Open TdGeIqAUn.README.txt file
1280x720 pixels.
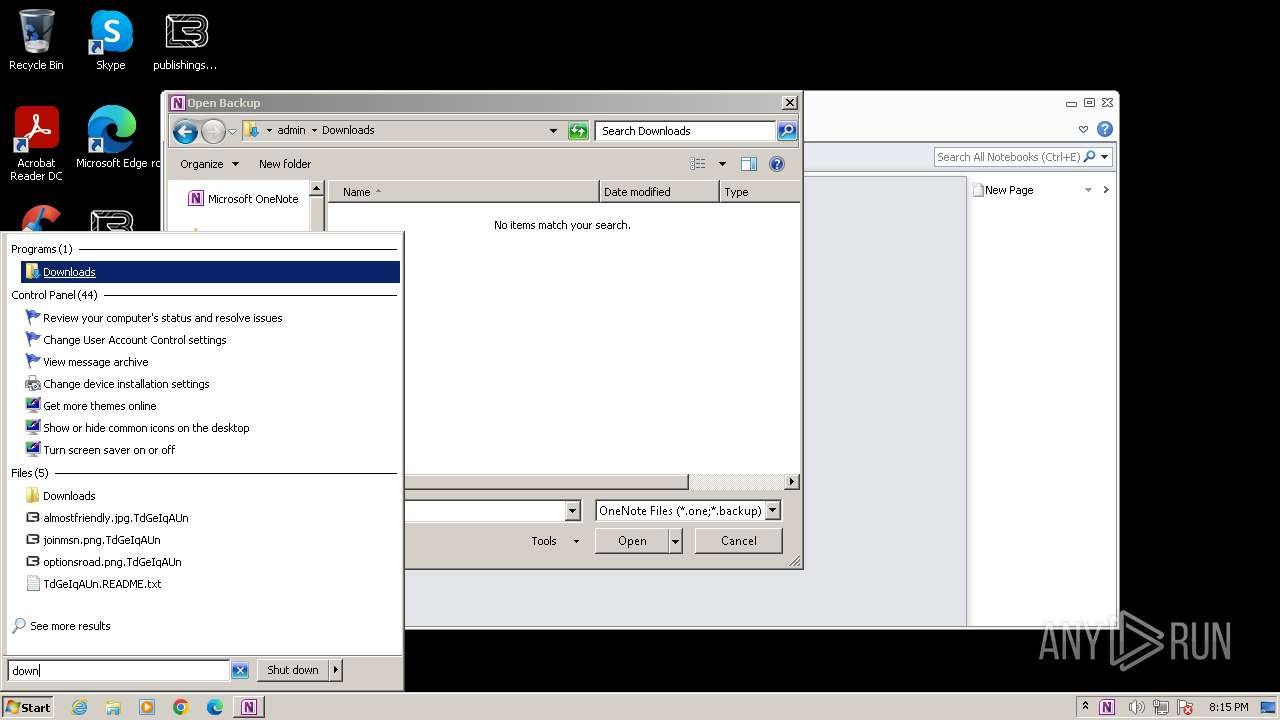102,584
